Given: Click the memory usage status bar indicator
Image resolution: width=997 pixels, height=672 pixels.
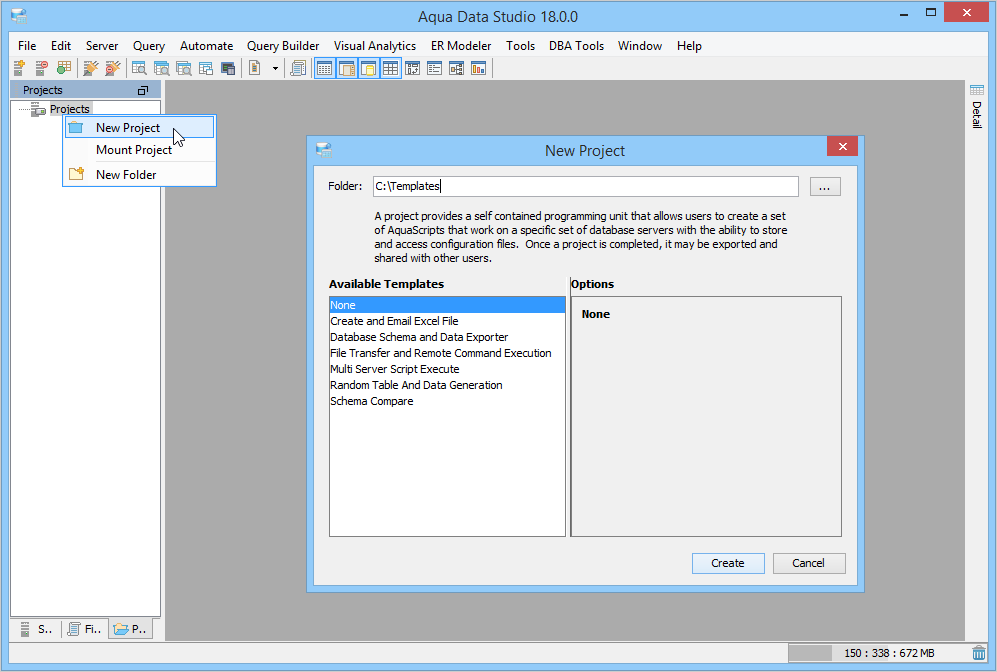Looking at the screenshot, I should click(877, 653).
